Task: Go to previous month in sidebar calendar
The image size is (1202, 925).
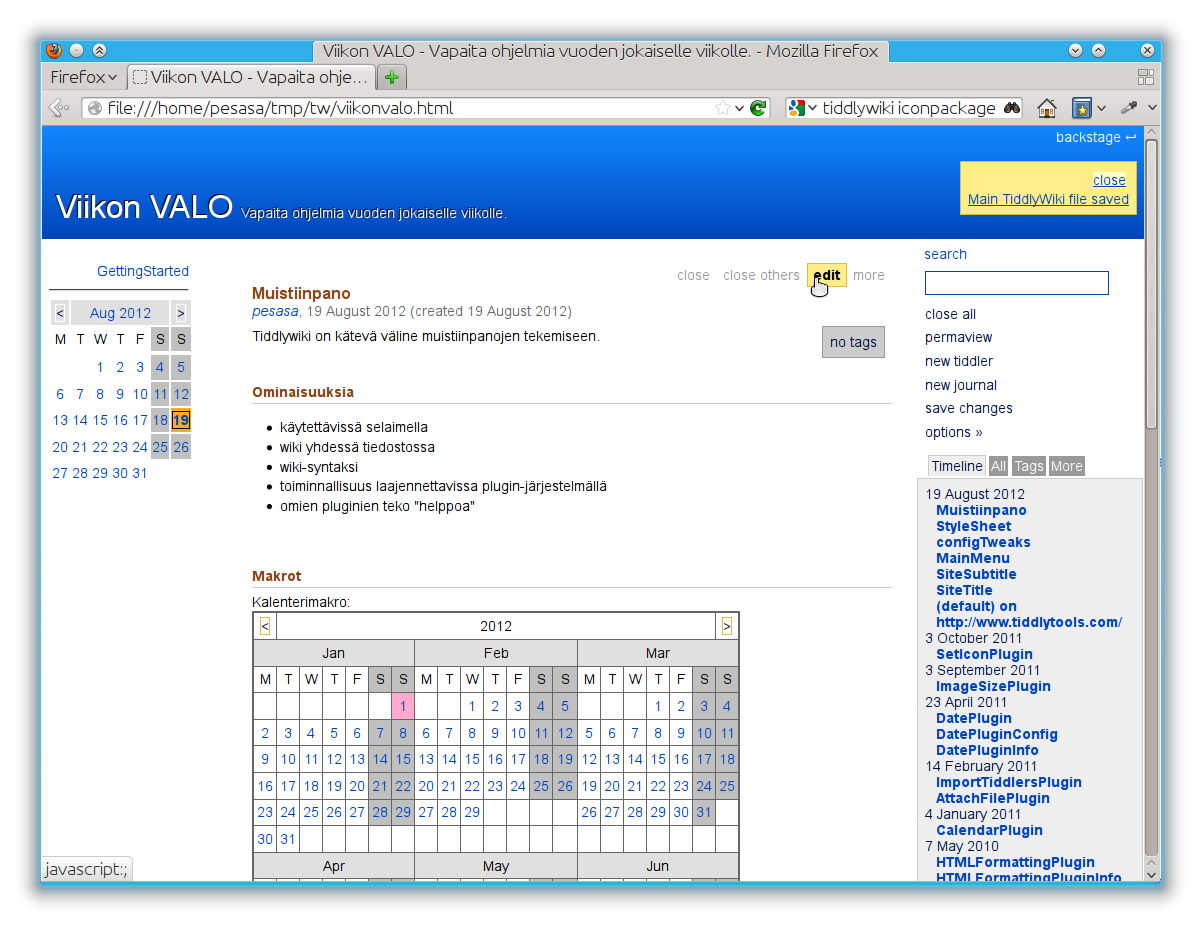Action: (x=60, y=313)
